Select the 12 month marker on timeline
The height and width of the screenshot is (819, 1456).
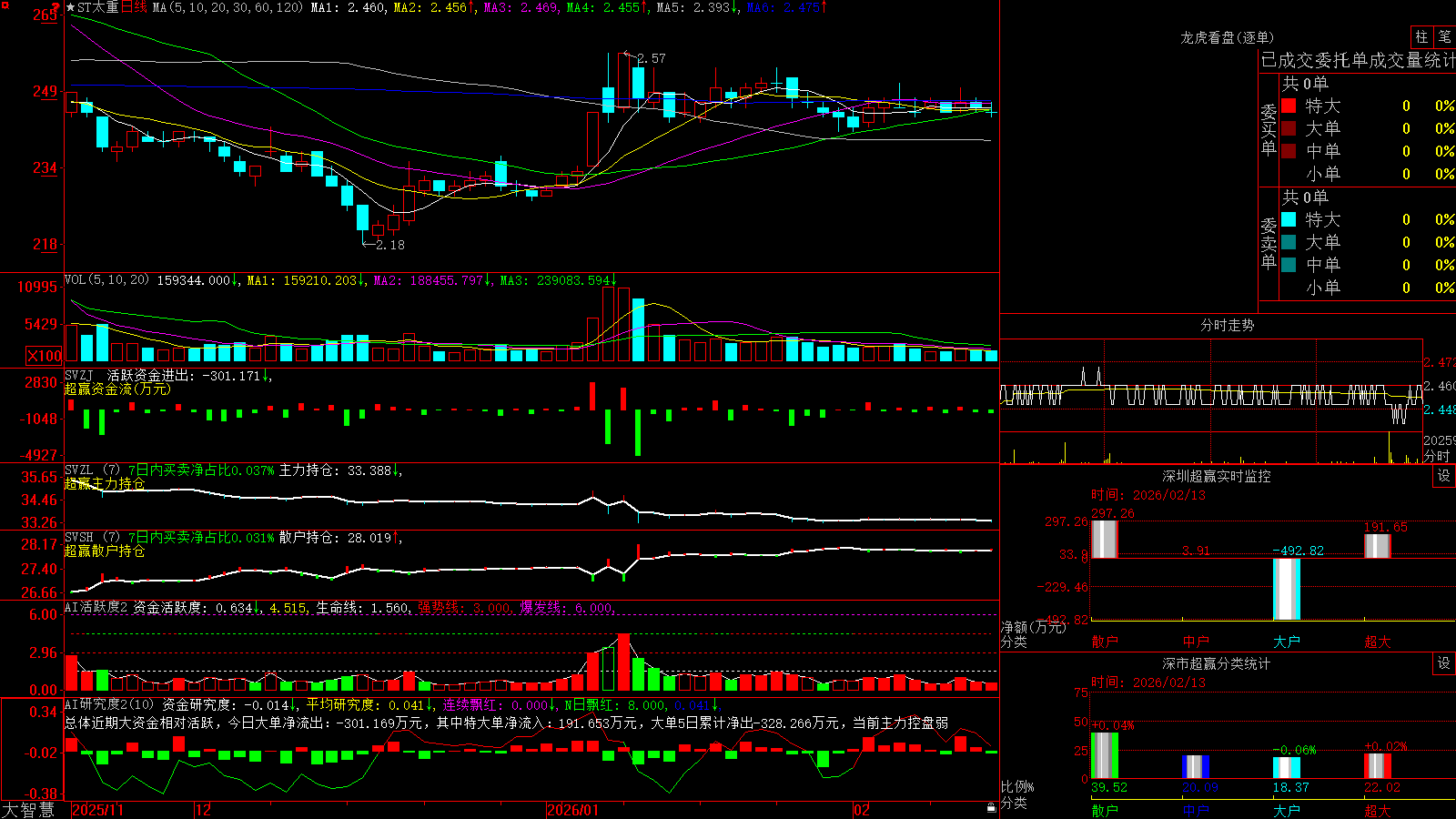point(204,810)
